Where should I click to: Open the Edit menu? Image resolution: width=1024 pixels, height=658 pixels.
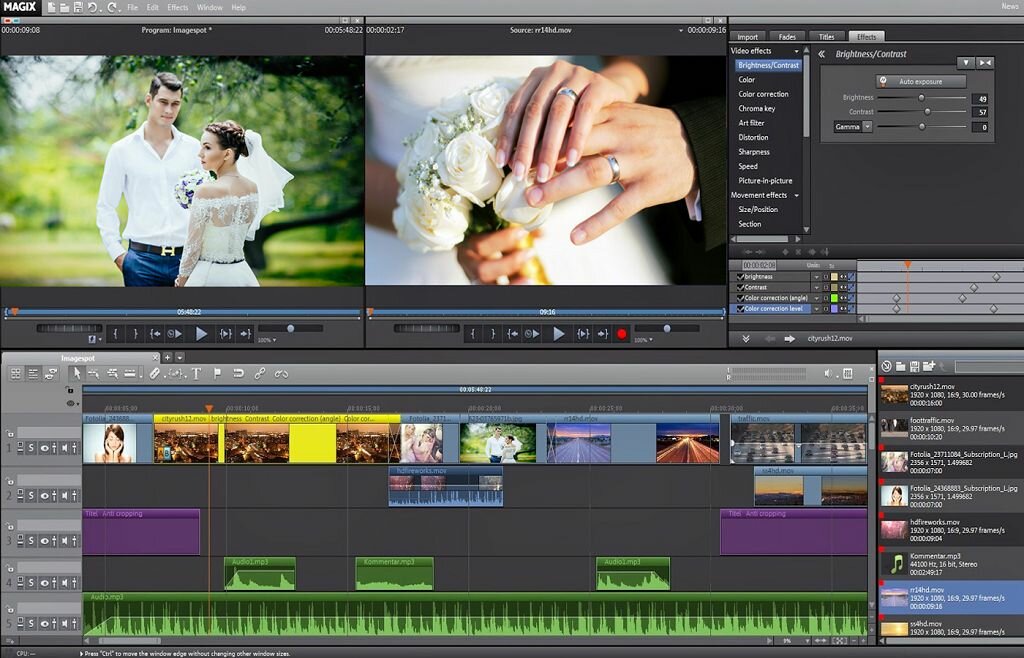(x=152, y=8)
